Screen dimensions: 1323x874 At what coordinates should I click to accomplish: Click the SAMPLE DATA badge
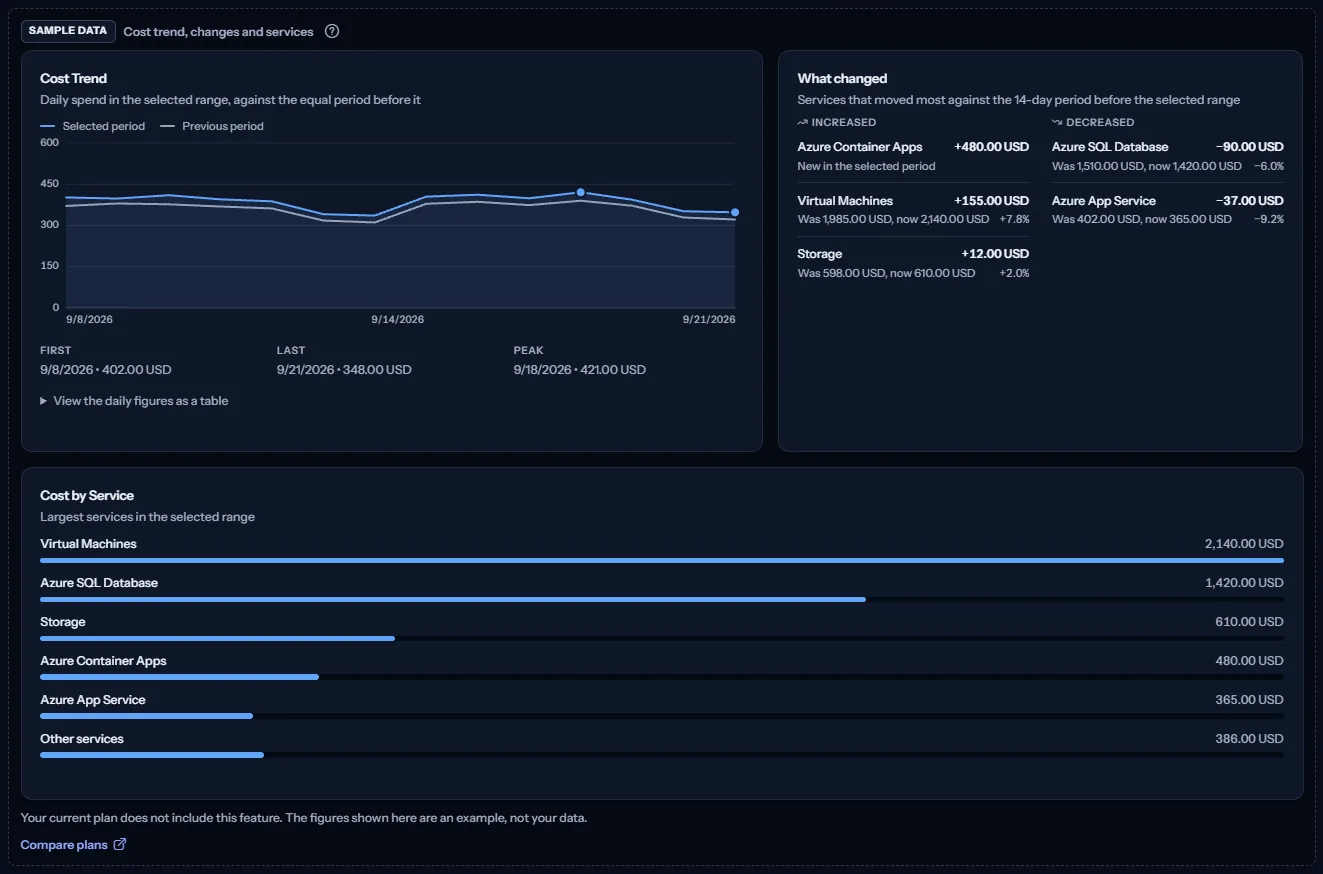coord(68,31)
